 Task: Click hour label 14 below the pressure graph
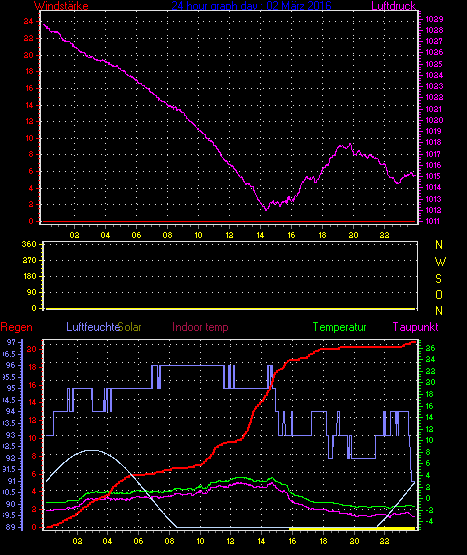[260, 235]
